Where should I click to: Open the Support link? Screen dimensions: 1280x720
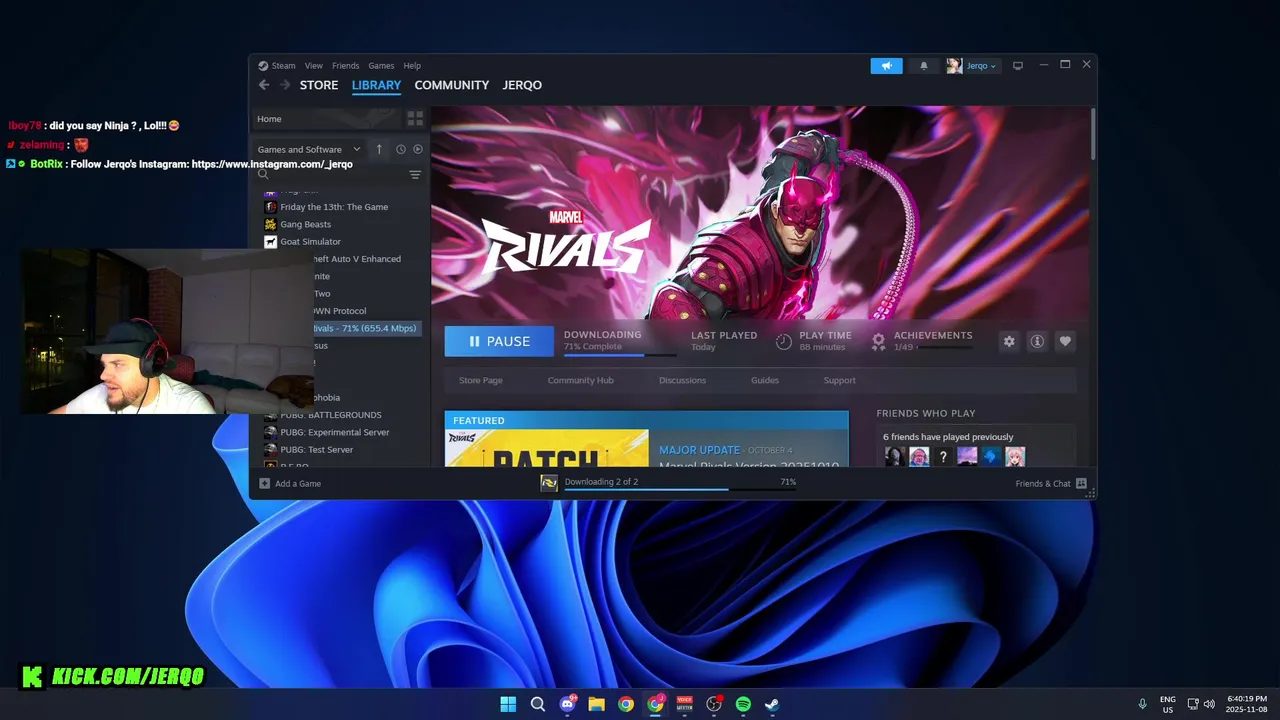(x=839, y=380)
